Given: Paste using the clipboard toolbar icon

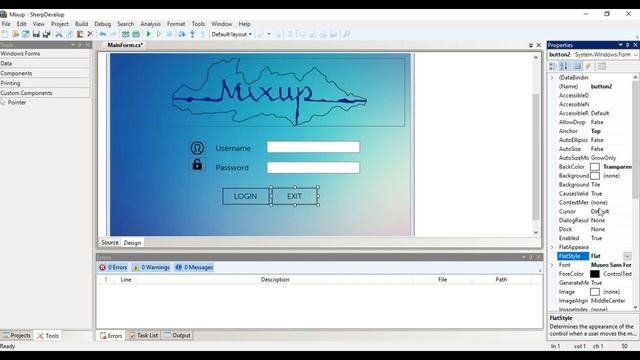Looking at the screenshot, I should tap(80, 34).
